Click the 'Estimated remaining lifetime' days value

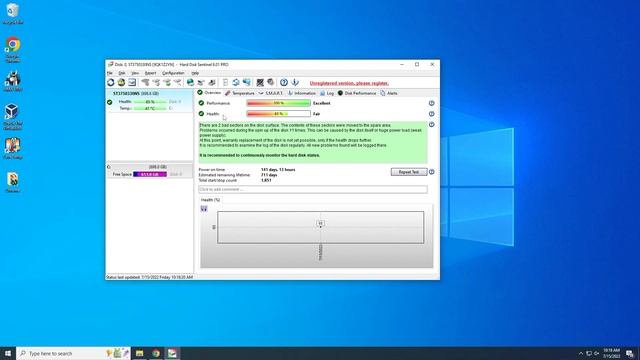point(269,175)
